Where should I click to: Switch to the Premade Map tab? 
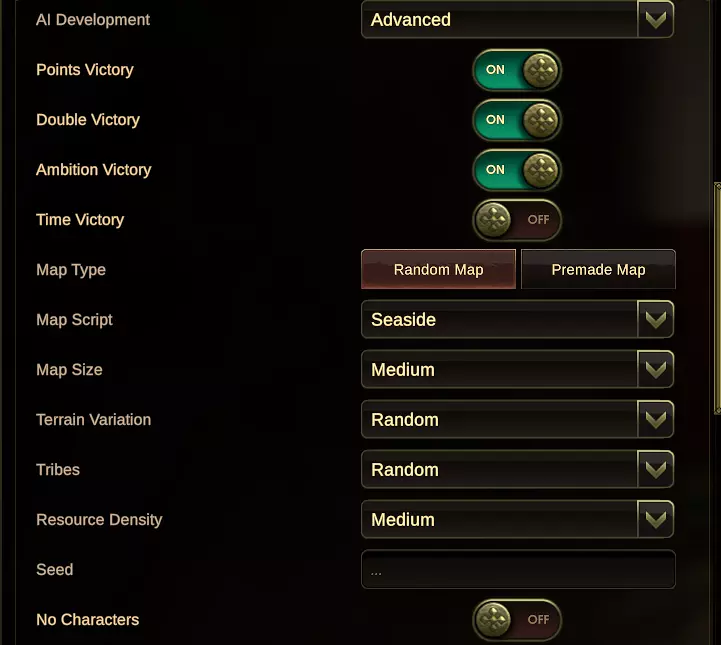pos(598,270)
